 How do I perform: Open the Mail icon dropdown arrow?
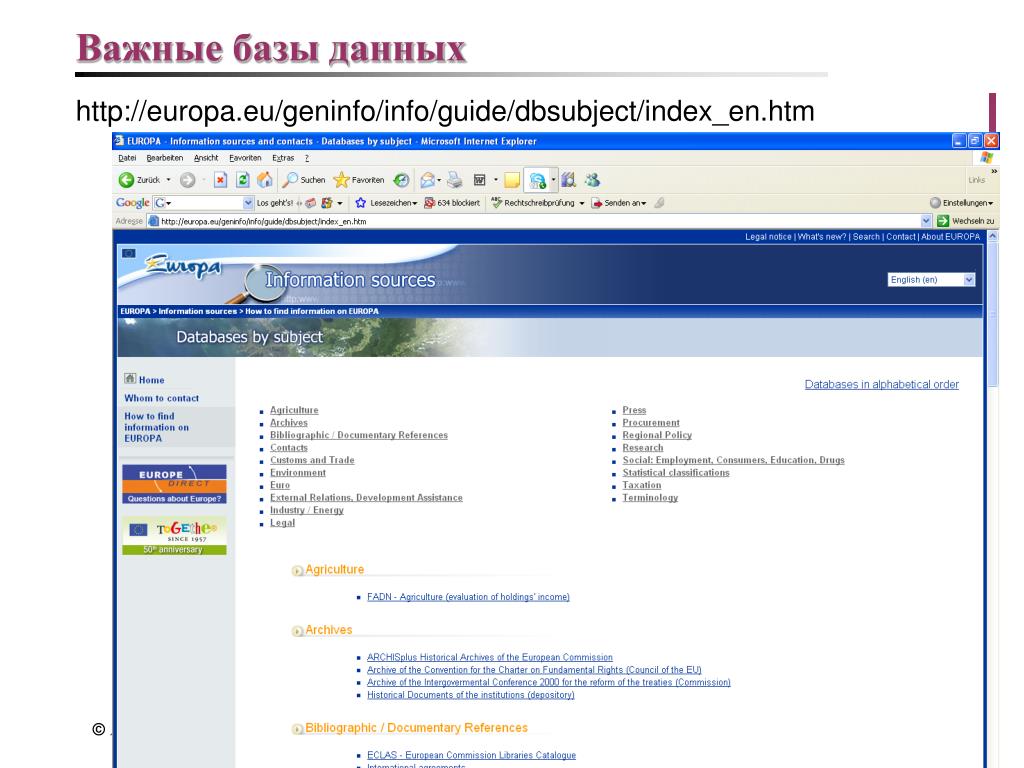pyautogui.click(x=439, y=180)
